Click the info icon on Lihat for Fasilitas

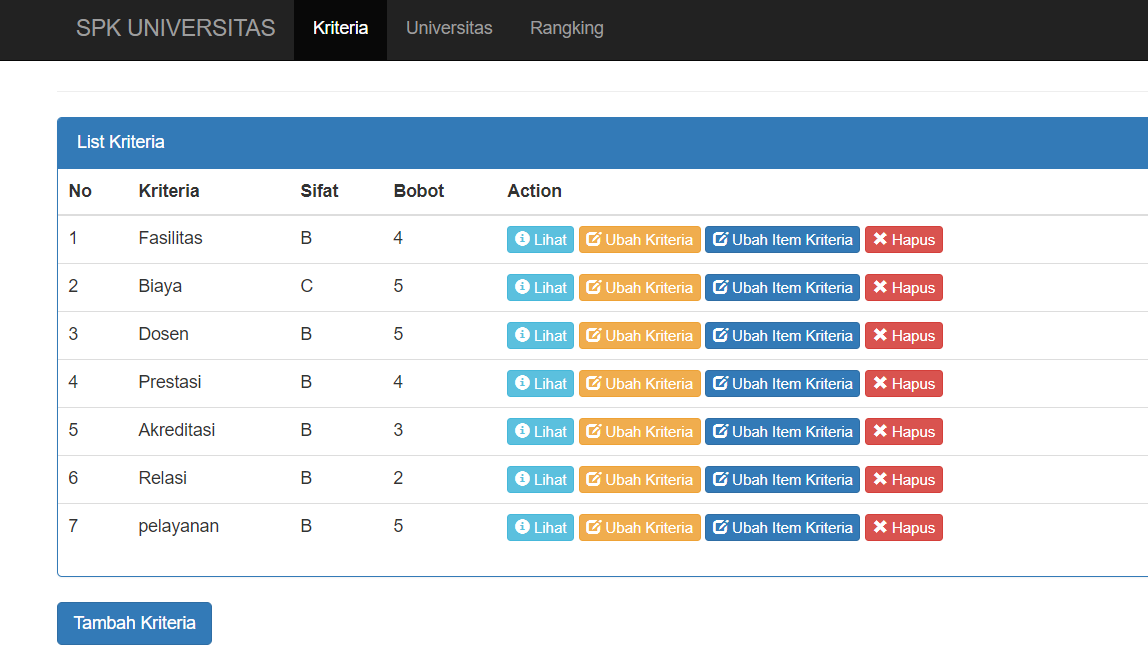(522, 239)
